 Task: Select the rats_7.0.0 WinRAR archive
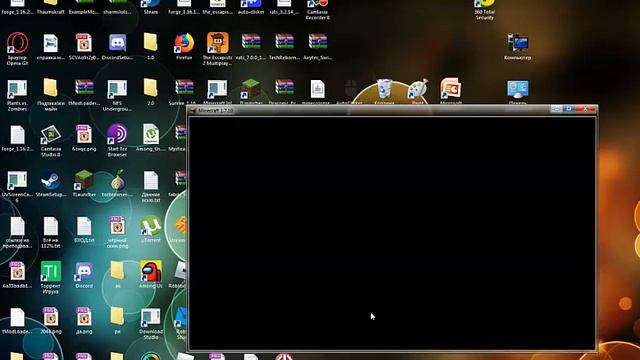[251, 43]
